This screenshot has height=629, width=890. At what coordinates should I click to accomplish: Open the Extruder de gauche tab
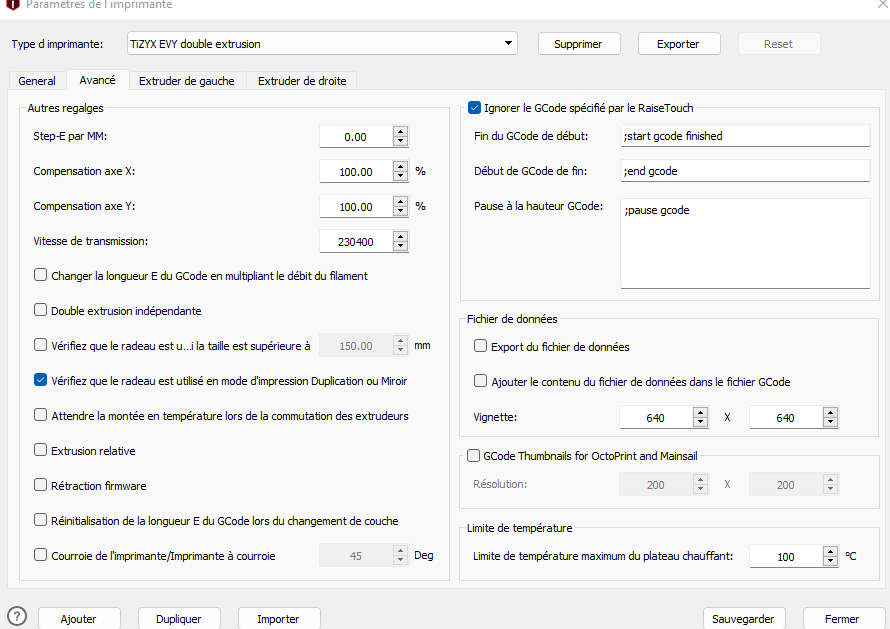coord(187,81)
